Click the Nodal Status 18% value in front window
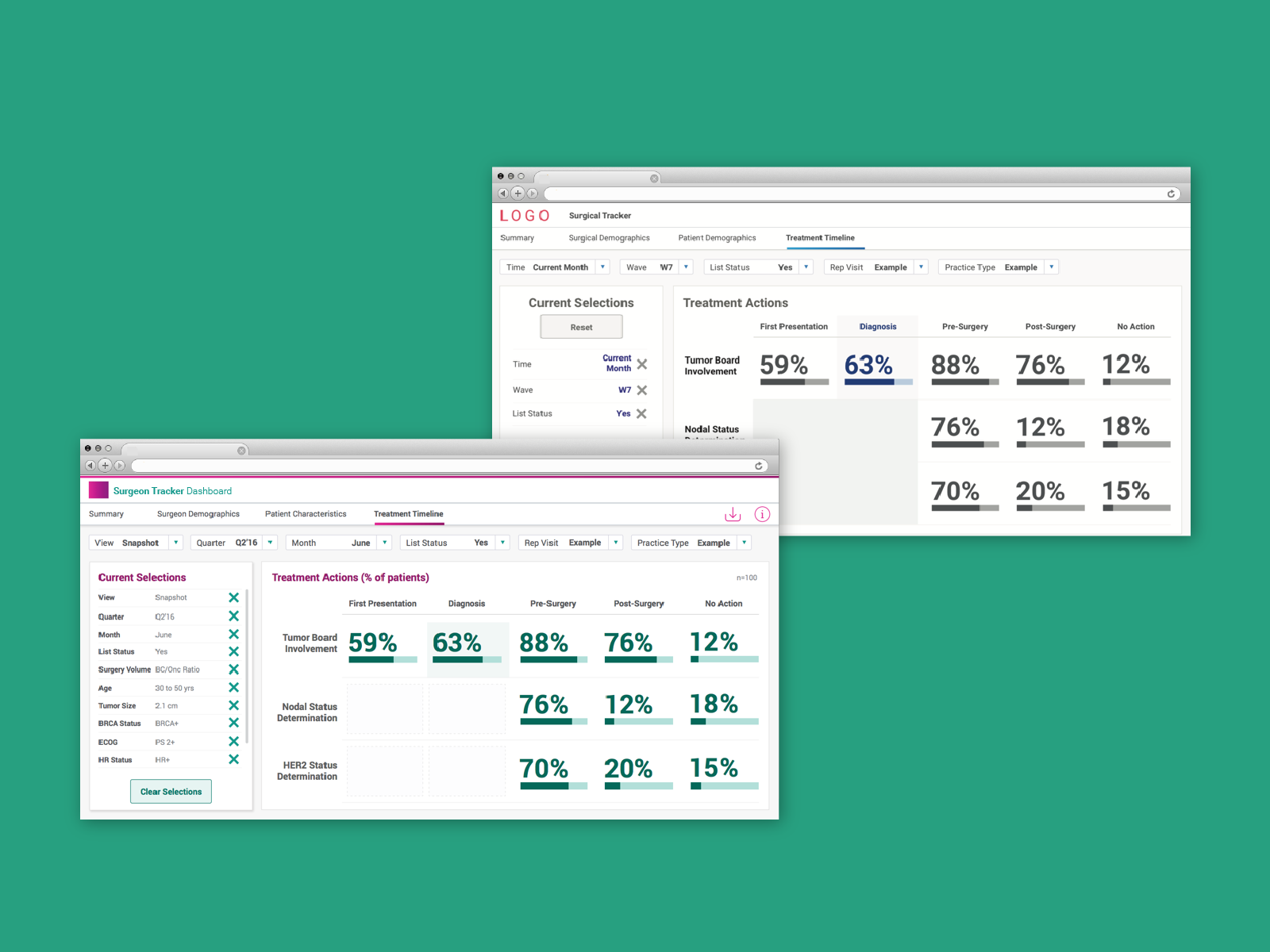 tap(714, 704)
